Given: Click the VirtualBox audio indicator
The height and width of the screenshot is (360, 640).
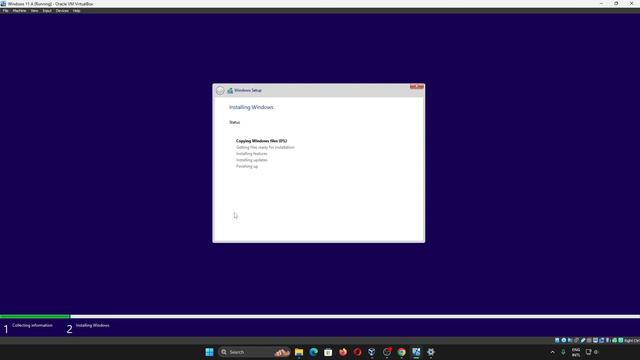Looking at the screenshot, I should point(570,340).
